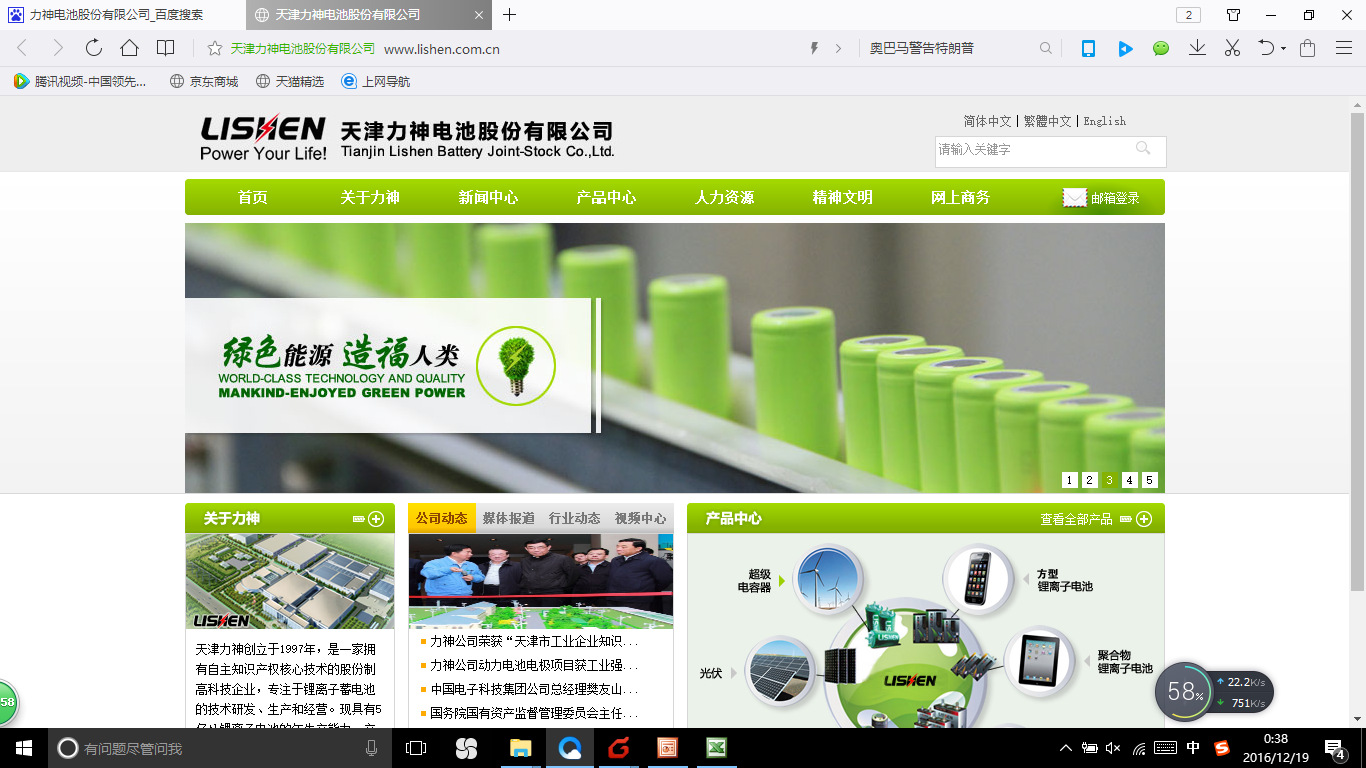This screenshot has height=768, width=1366.
Task: Click the browser forward arrow
Action: click(x=57, y=48)
